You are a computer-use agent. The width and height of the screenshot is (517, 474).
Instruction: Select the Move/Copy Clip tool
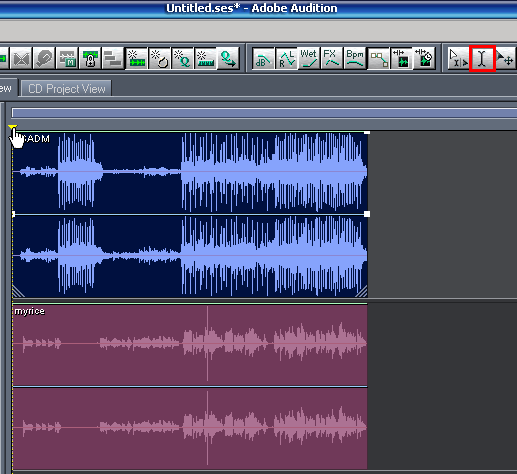click(x=506, y=58)
